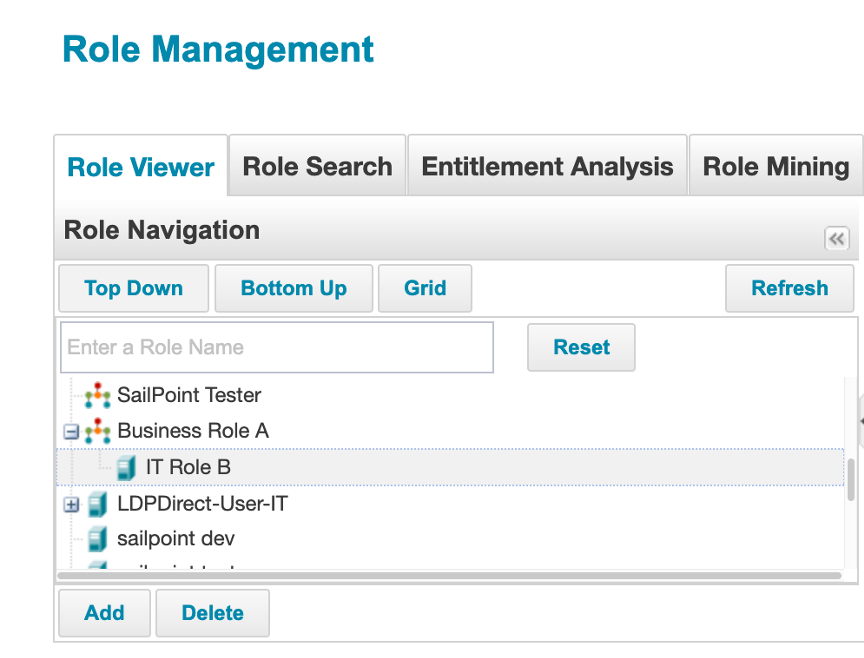Click the LDPDirect-User-IT role icon
The width and height of the screenshot is (864, 658).
[97, 504]
